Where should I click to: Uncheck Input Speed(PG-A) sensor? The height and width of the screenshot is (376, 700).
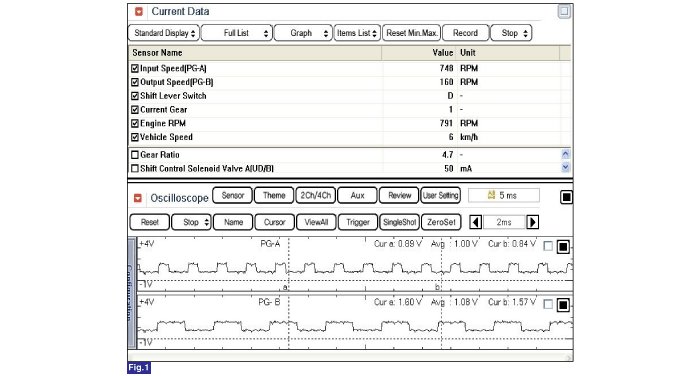(x=135, y=69)
